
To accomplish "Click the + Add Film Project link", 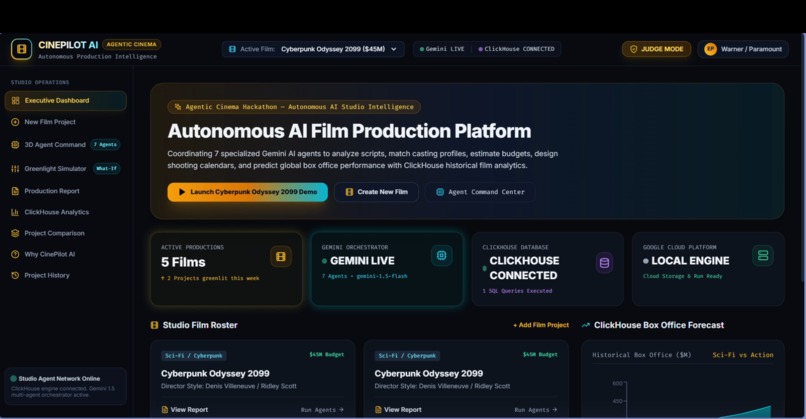I will pos(541,325).
